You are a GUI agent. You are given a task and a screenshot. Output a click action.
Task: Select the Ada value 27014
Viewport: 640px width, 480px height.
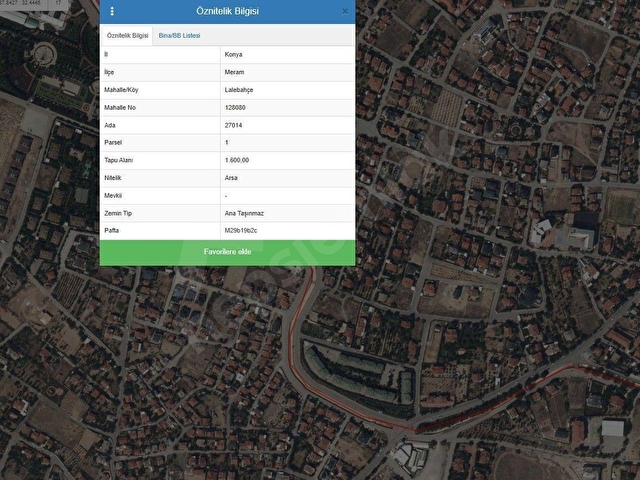click(233, 125)
